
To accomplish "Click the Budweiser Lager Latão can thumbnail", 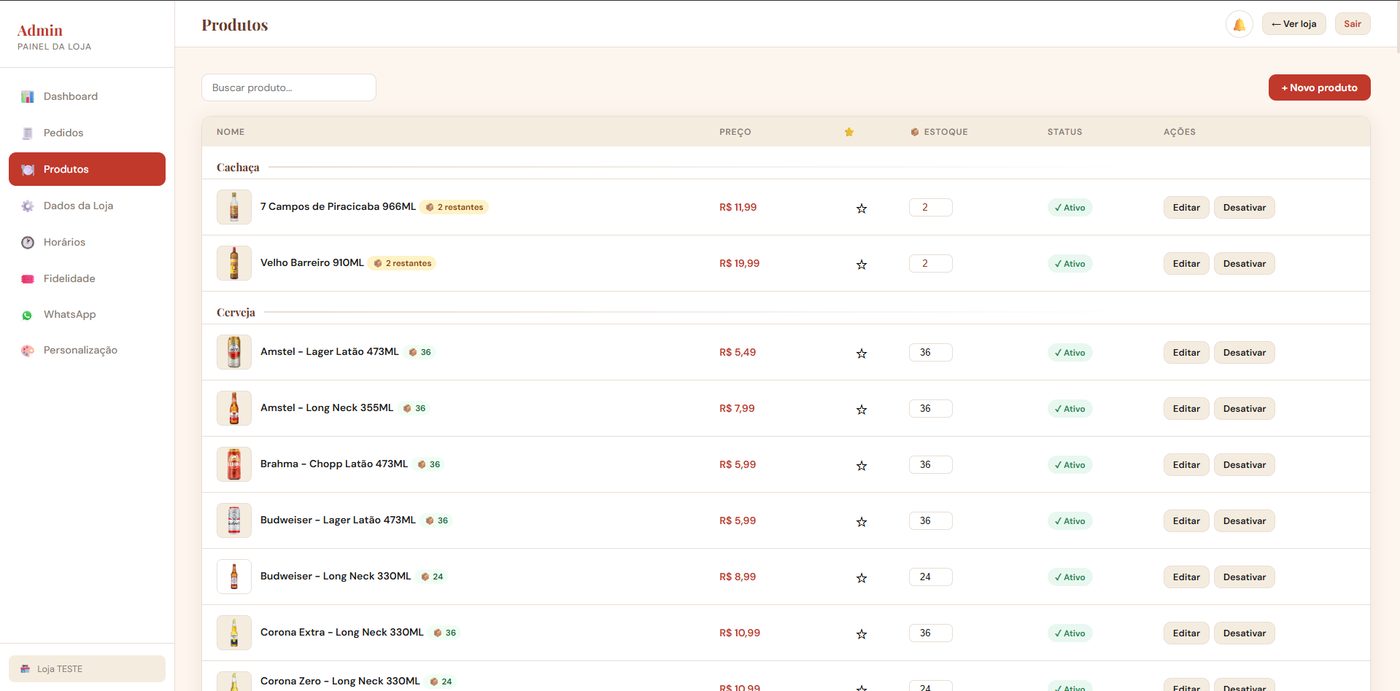I will pyautogui.click(x=234, y=520).
